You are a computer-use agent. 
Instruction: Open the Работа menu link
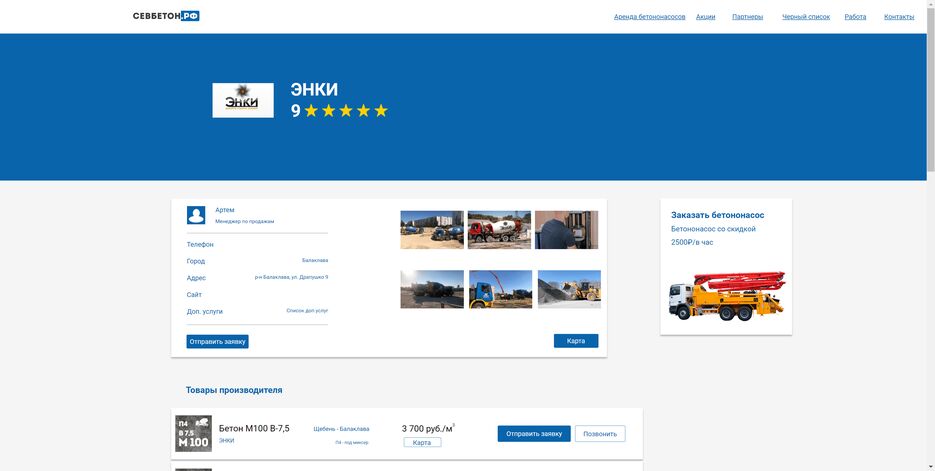pos(855,17)
